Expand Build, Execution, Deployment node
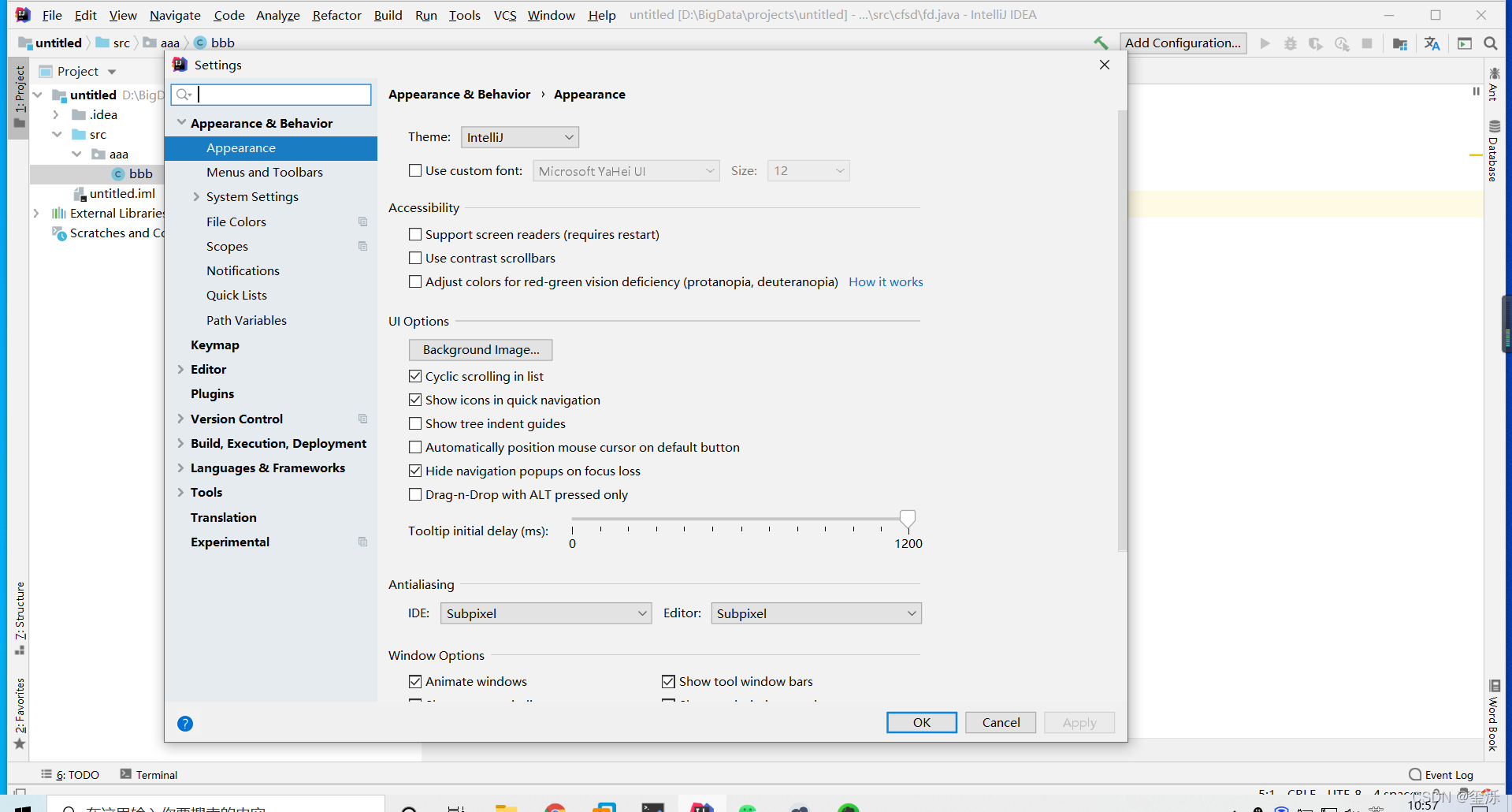This screenshot has width=1512, height=812. [x=180, y=444]
